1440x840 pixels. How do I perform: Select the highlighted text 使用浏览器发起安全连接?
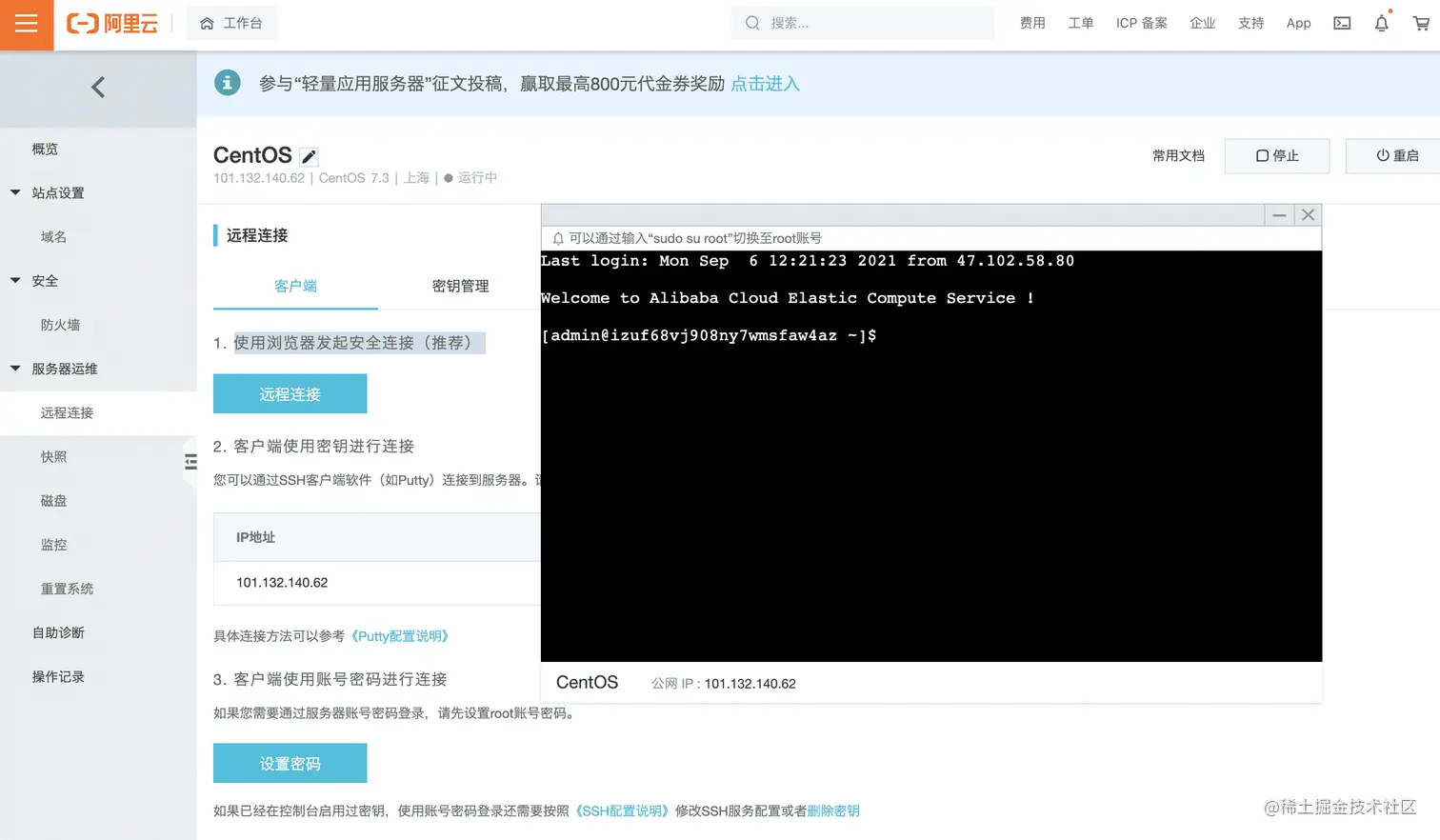pyautogui.click(x=360, y=343)
